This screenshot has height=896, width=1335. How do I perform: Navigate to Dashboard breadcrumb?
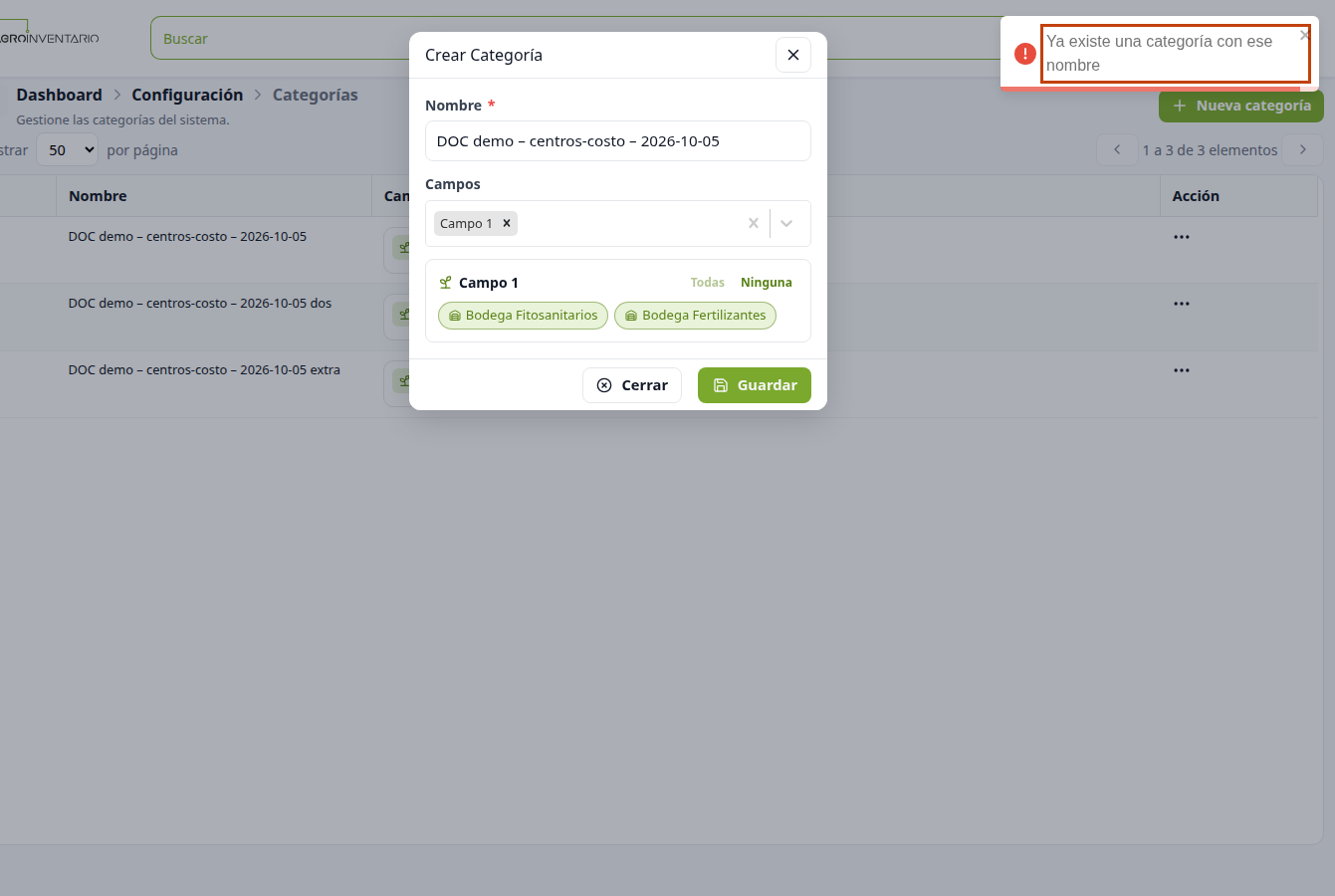tap(60, 95)
